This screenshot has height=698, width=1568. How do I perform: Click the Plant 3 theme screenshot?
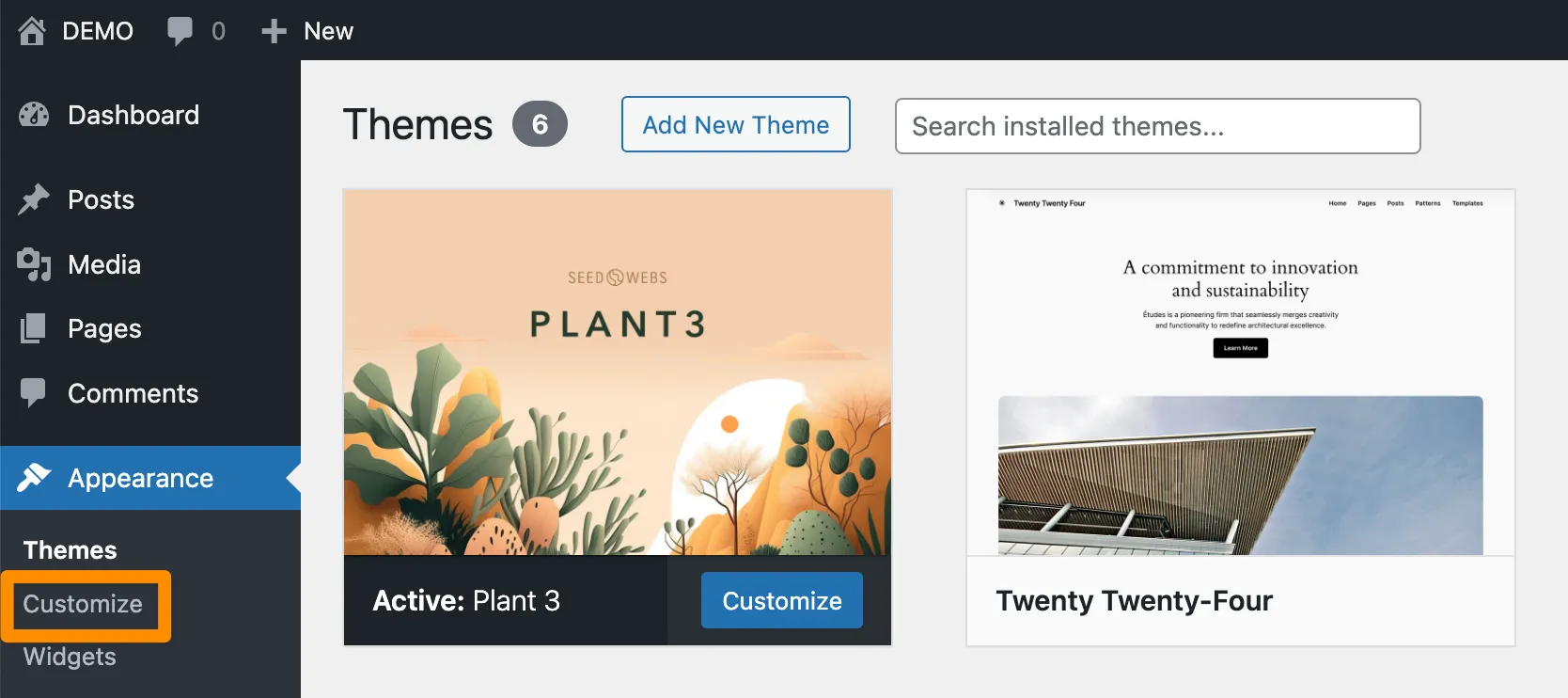pyautogui.click(x=618, y=373)
